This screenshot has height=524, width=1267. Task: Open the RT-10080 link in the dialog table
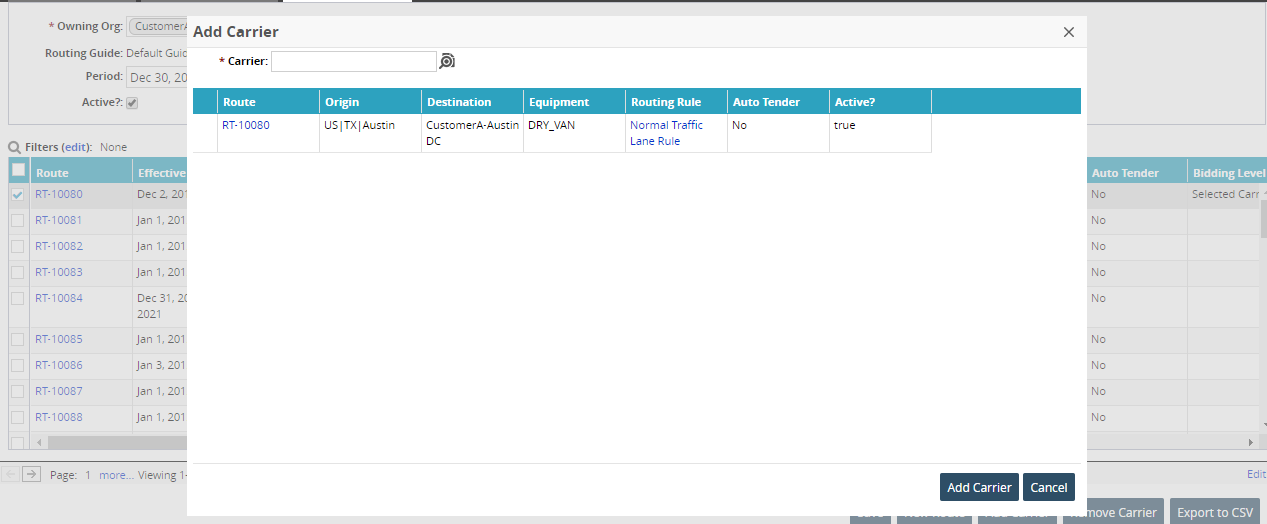[245, 125]
